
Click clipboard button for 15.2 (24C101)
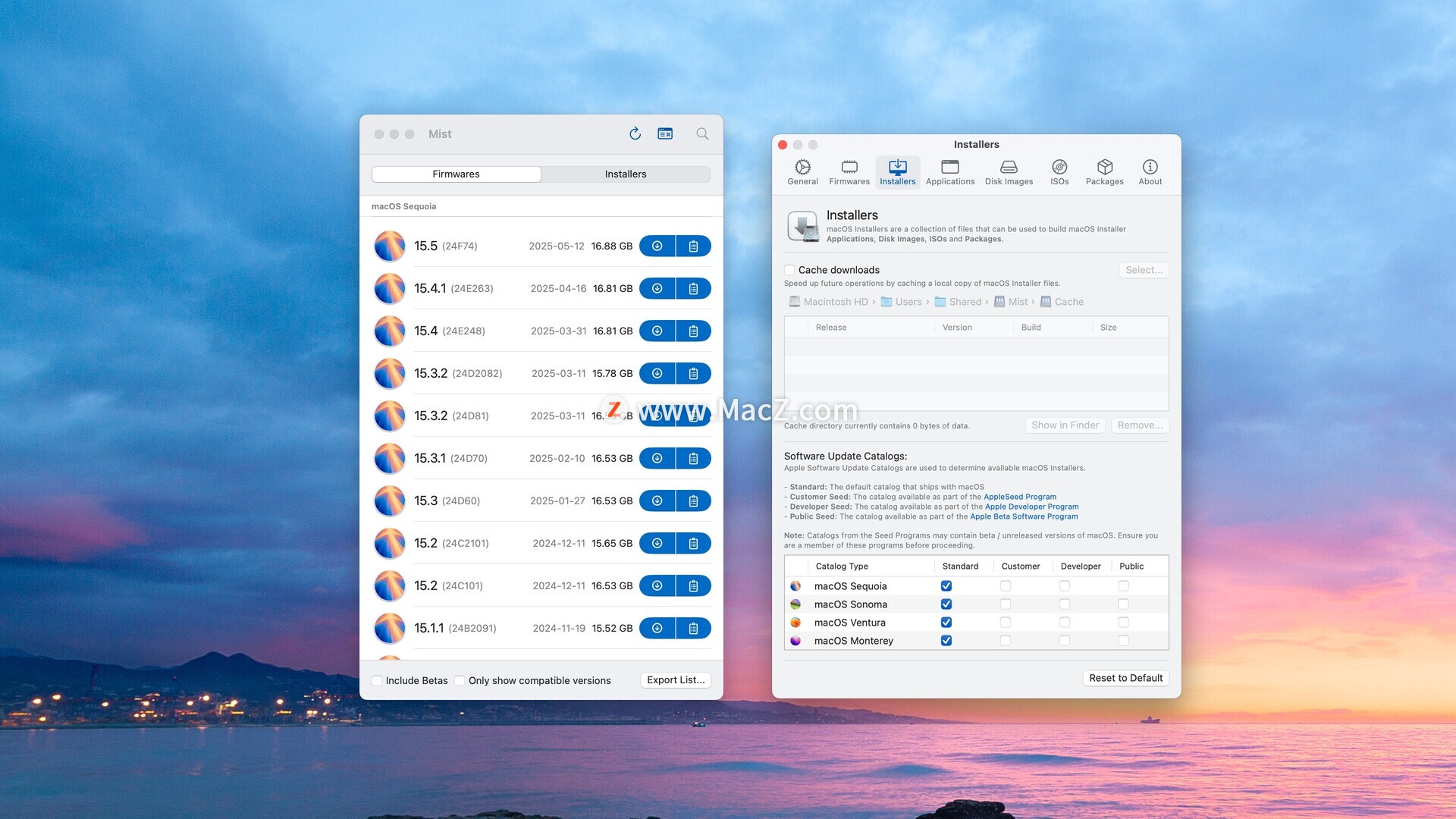point(693,585)
